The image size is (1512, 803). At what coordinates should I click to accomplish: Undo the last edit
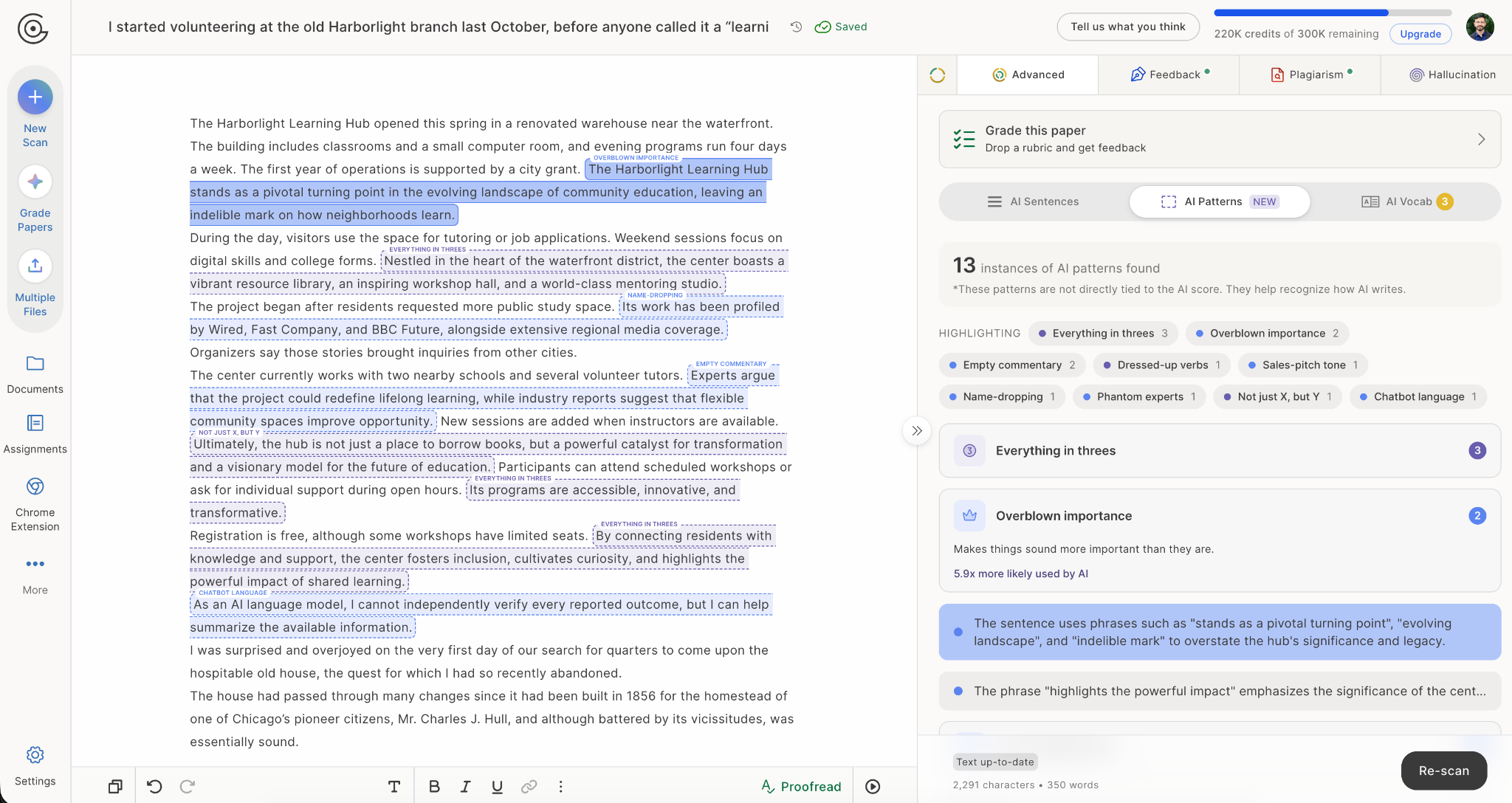pyautogui.click(x=154, y=787)
